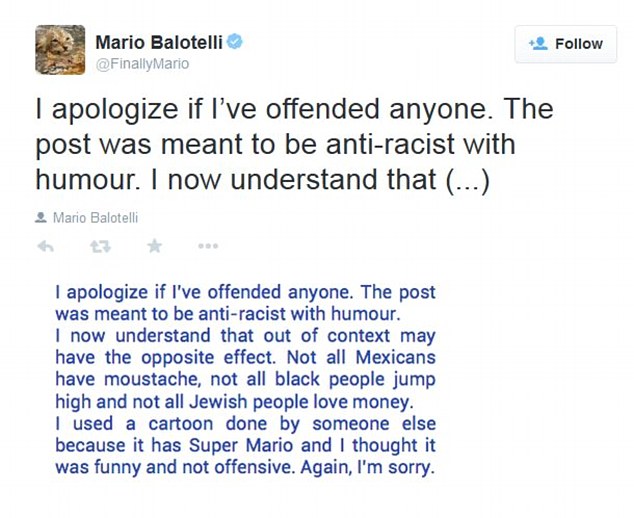Viewport: 634px width, 518px height.
Task: Click the blue verified badge
Action: tap(235, 42)
